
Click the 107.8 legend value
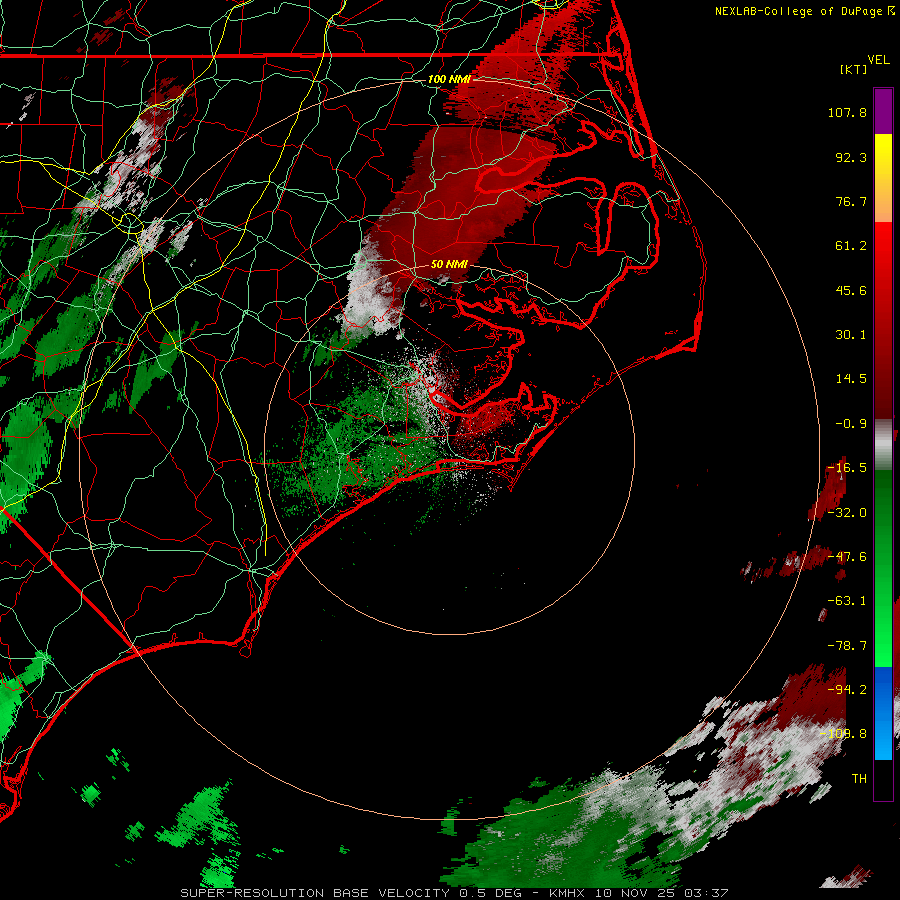pos(847,112)
